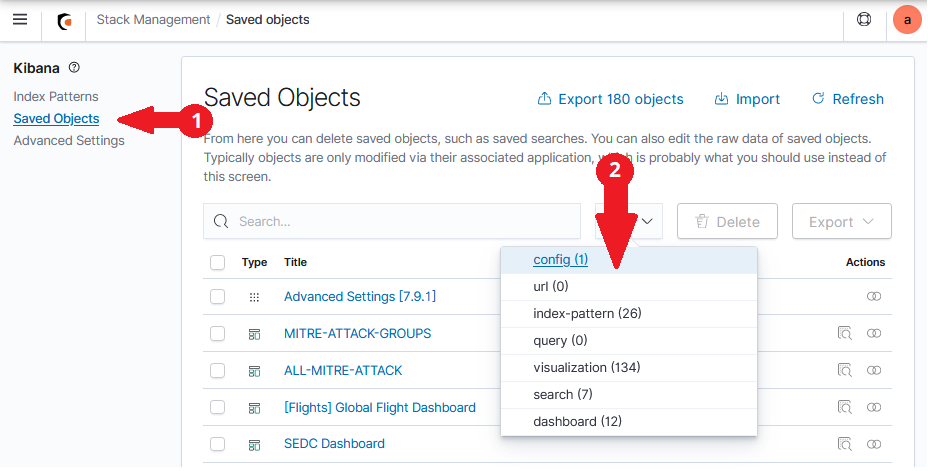Check the SEDC Dashboard row

218,444
